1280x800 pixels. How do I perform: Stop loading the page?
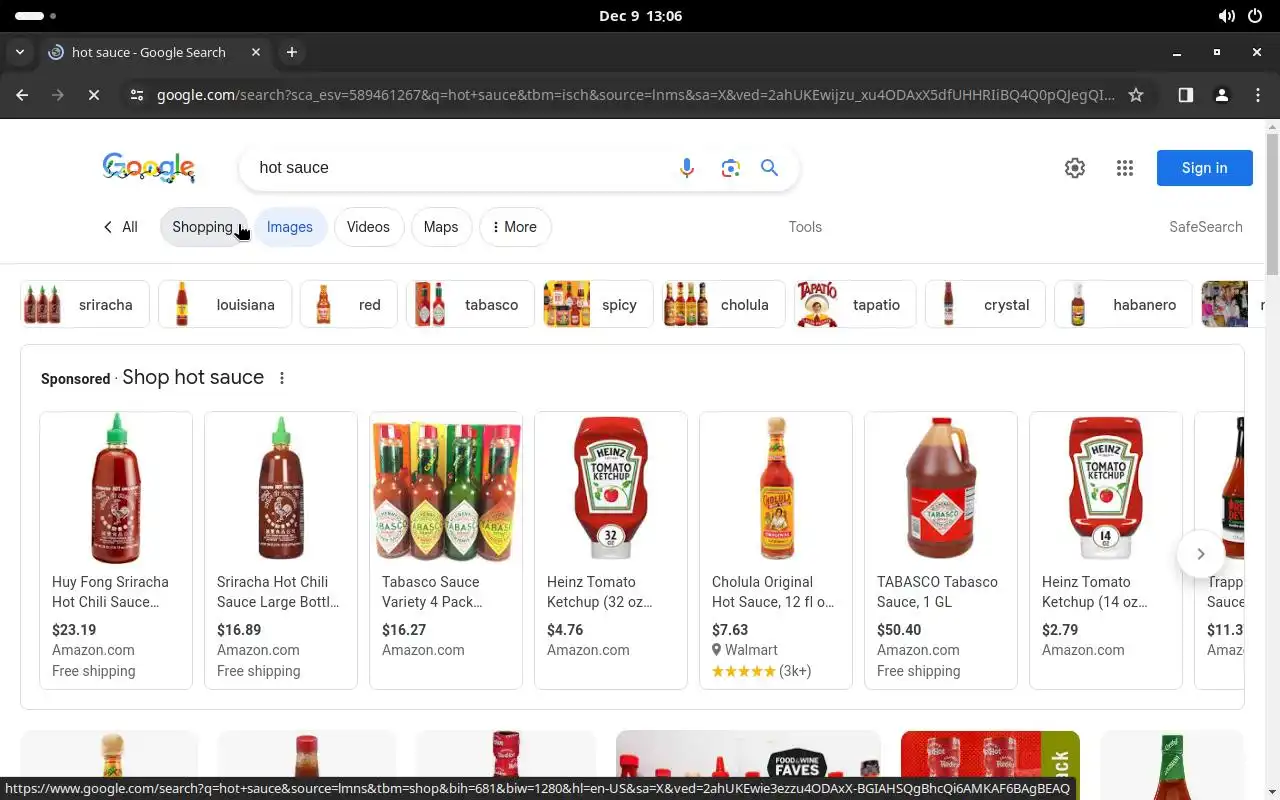click(x=93, y=95)
